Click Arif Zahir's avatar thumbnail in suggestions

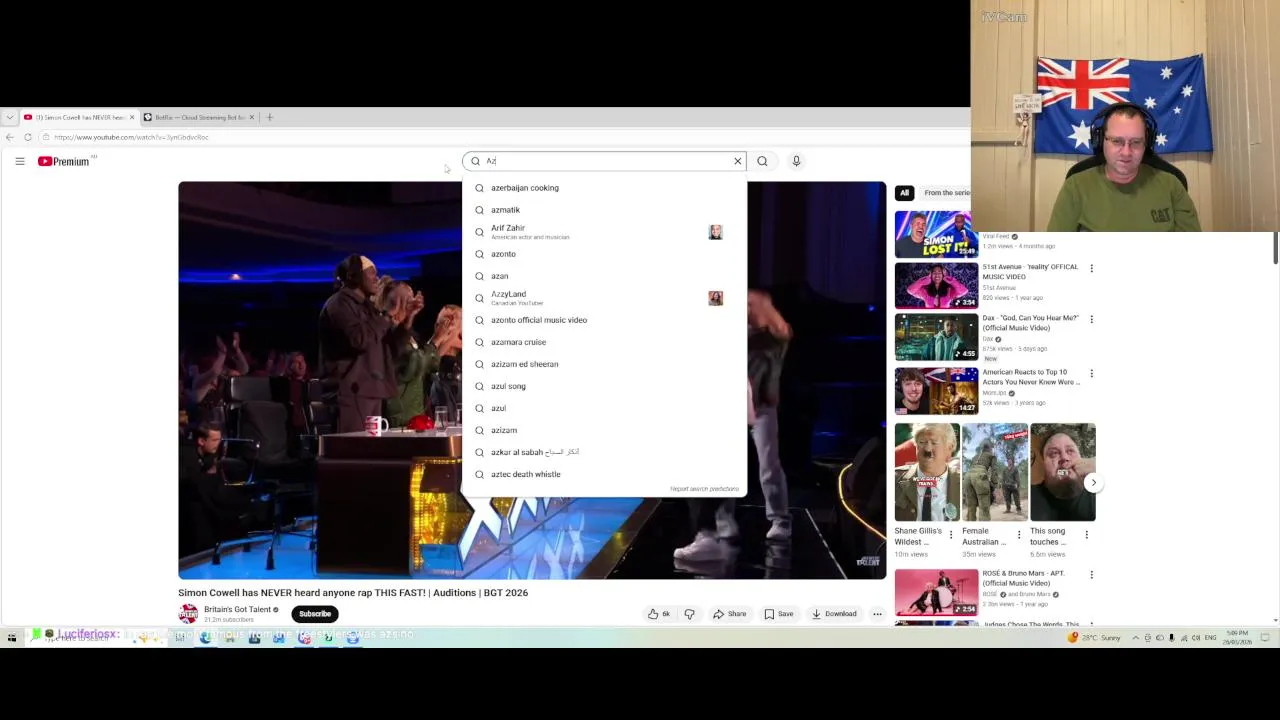tap(715, 232)
